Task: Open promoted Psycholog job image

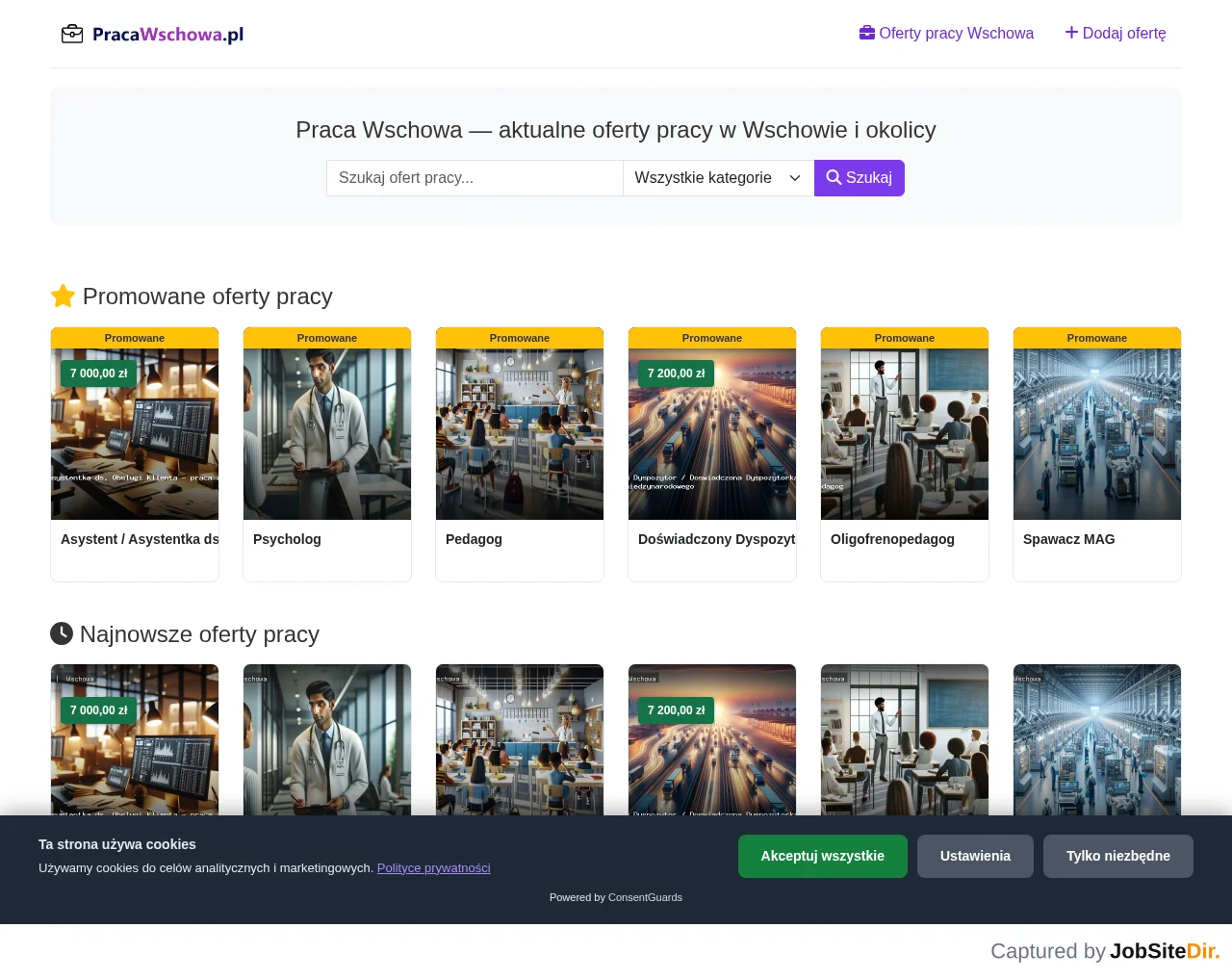Action: (x=327, y=434)
